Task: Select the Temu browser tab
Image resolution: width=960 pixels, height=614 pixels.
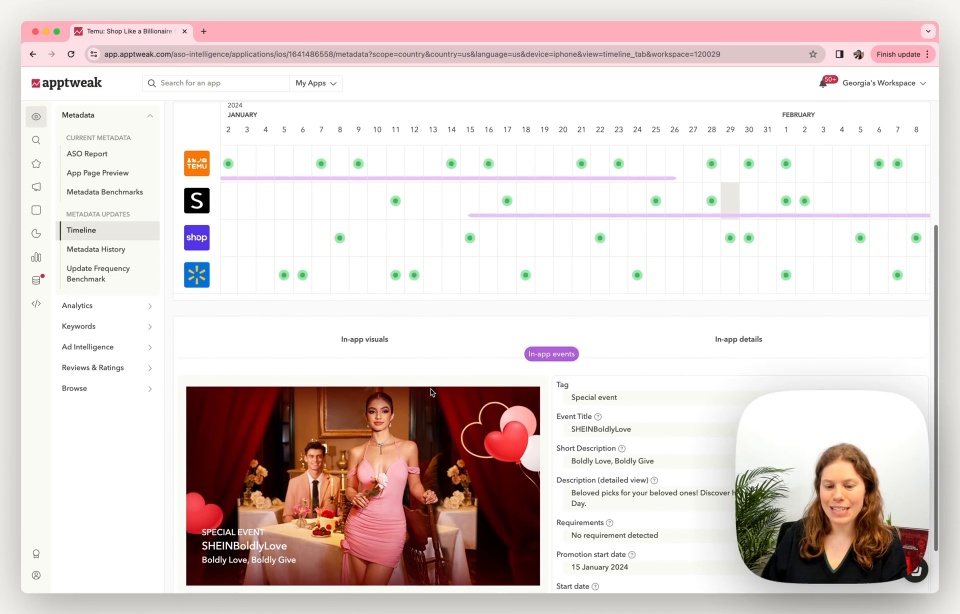Action: [x=121, y=30]
